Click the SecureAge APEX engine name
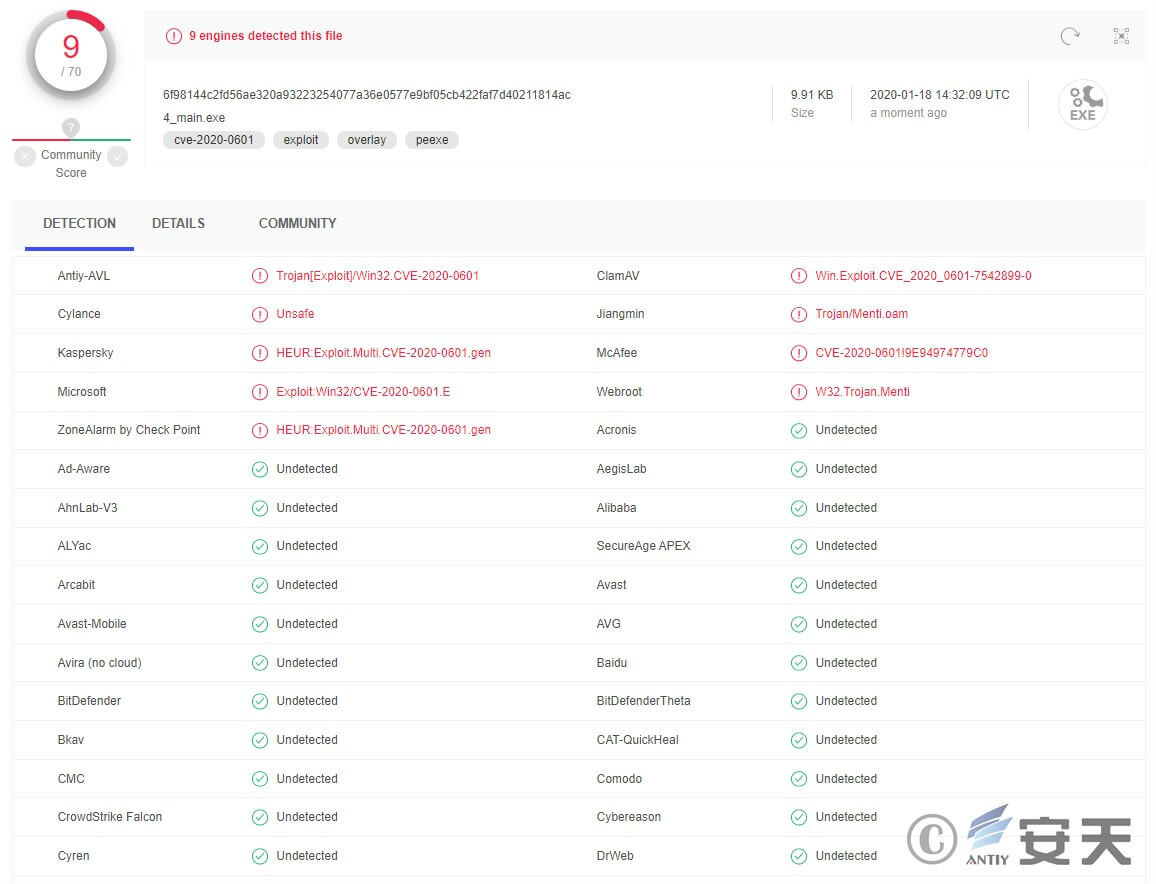This screenshot has height=884, width=1156. pos(643,546)
